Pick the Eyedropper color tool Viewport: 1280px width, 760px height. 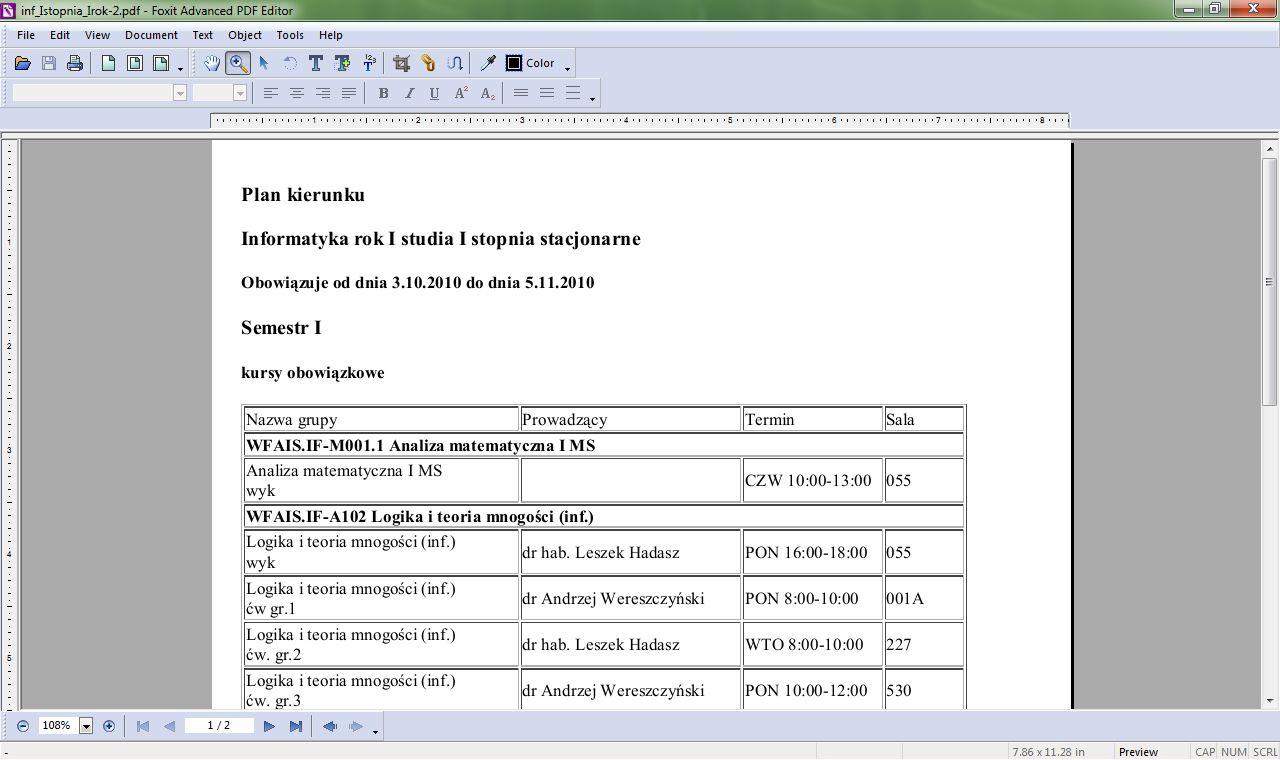pos(488,63)
